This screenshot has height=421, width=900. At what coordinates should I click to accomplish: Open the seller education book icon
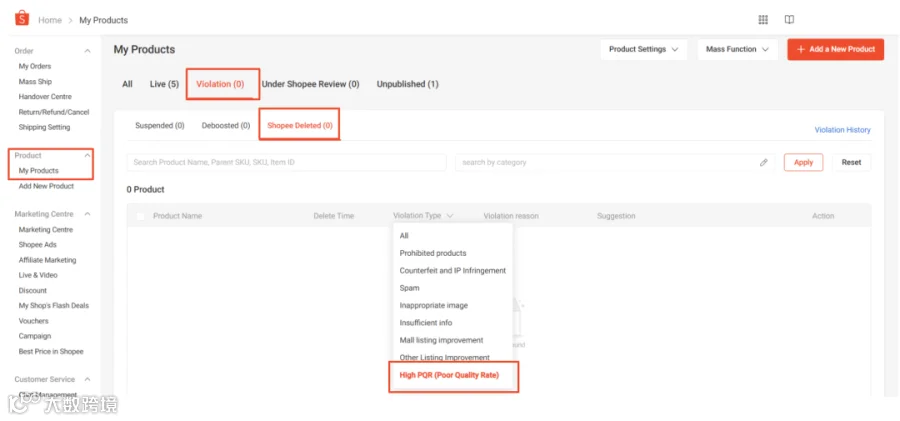click(x=789, y=20)
